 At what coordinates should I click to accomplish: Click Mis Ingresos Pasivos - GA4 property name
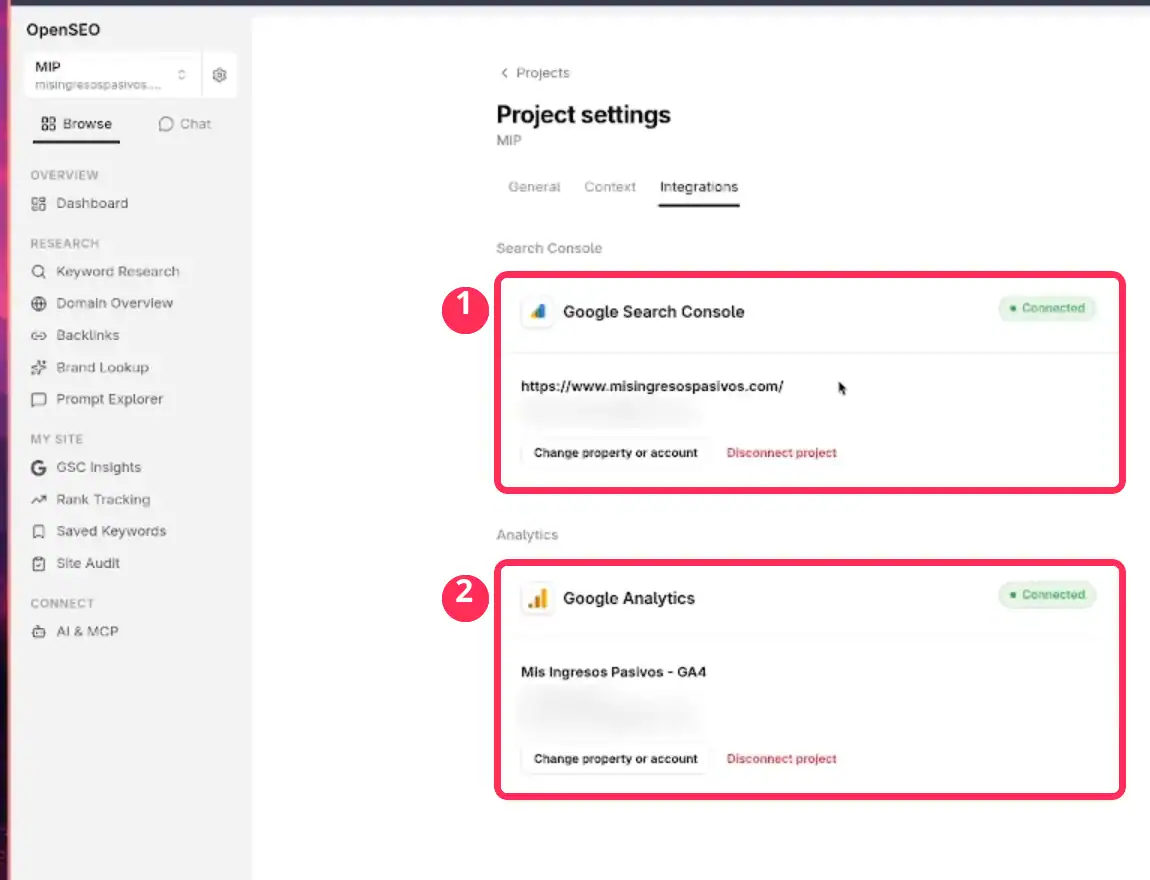tap(613, 672)
